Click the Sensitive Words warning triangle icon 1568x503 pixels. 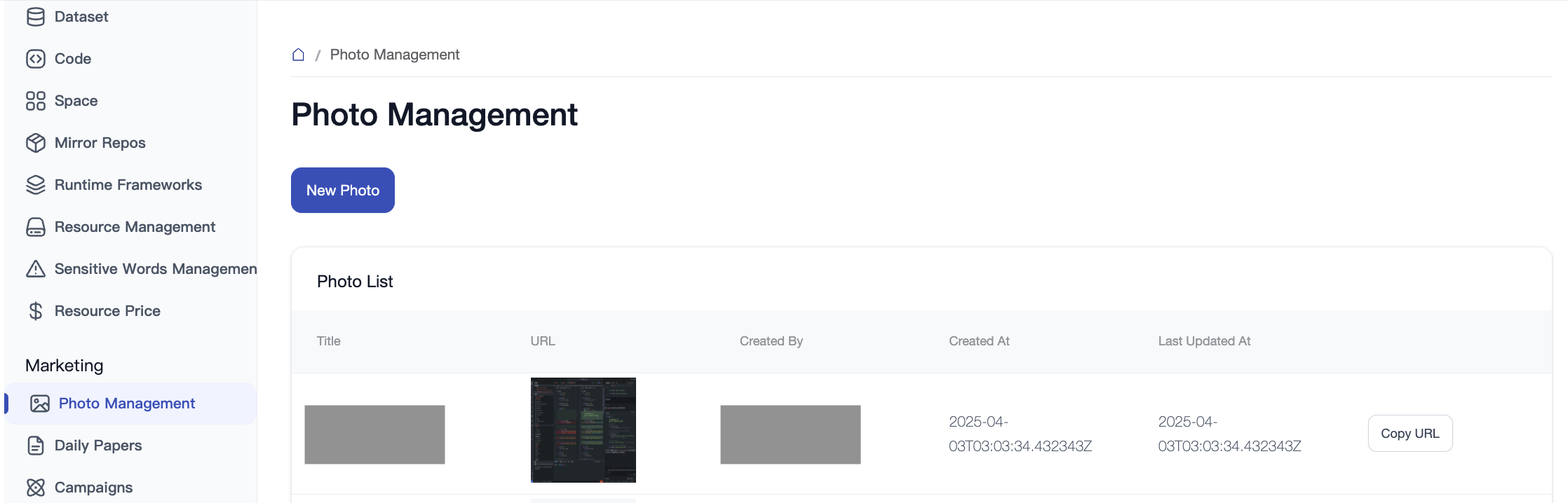[36, 269]
